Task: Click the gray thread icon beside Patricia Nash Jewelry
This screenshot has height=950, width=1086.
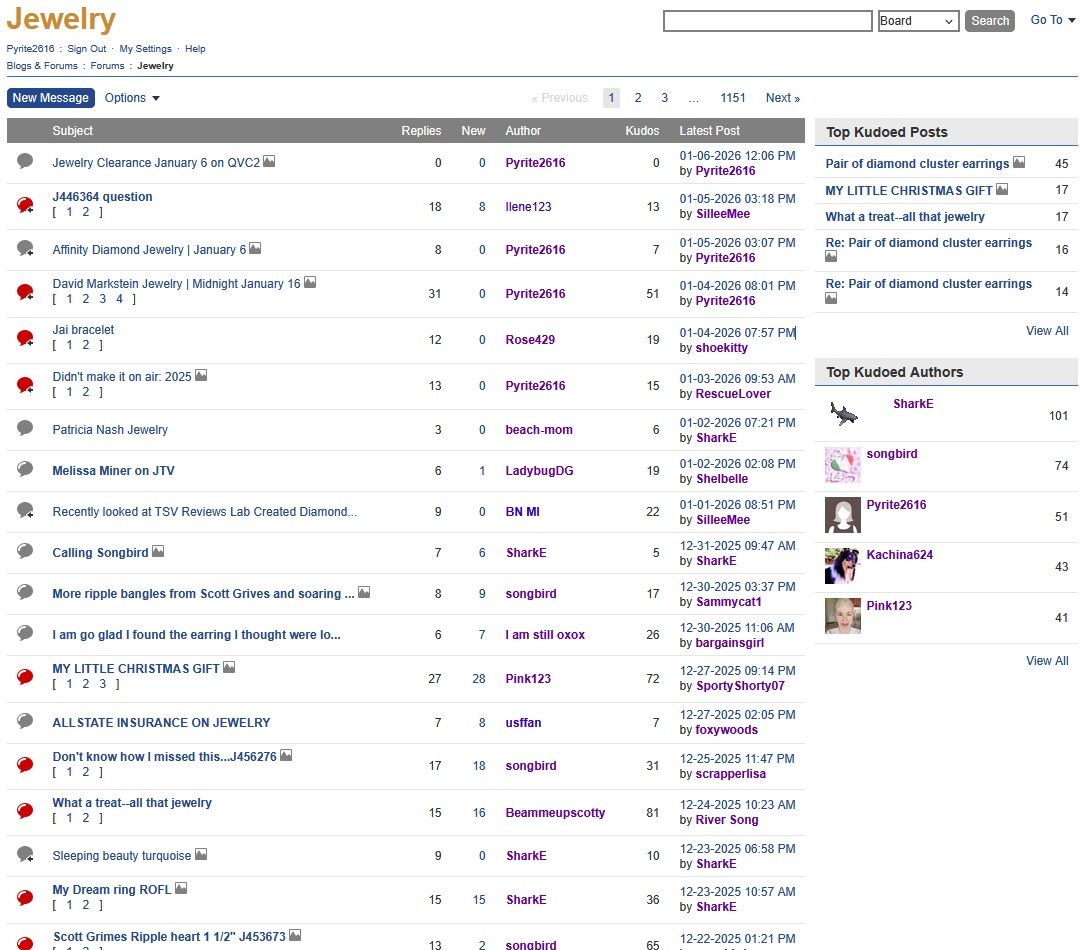Action: [25, 429]
